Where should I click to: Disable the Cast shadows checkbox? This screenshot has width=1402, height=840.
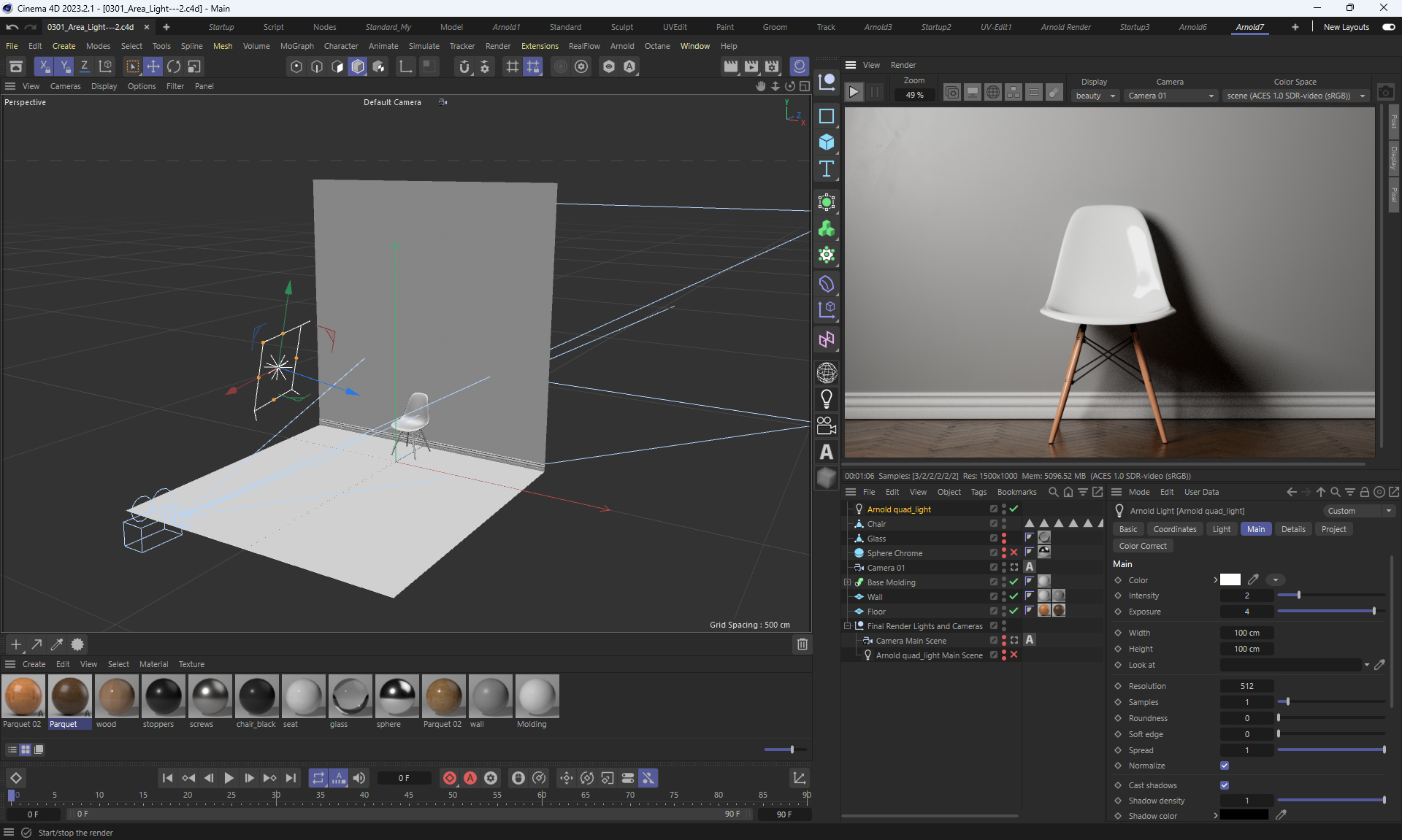pos(1225,785)
